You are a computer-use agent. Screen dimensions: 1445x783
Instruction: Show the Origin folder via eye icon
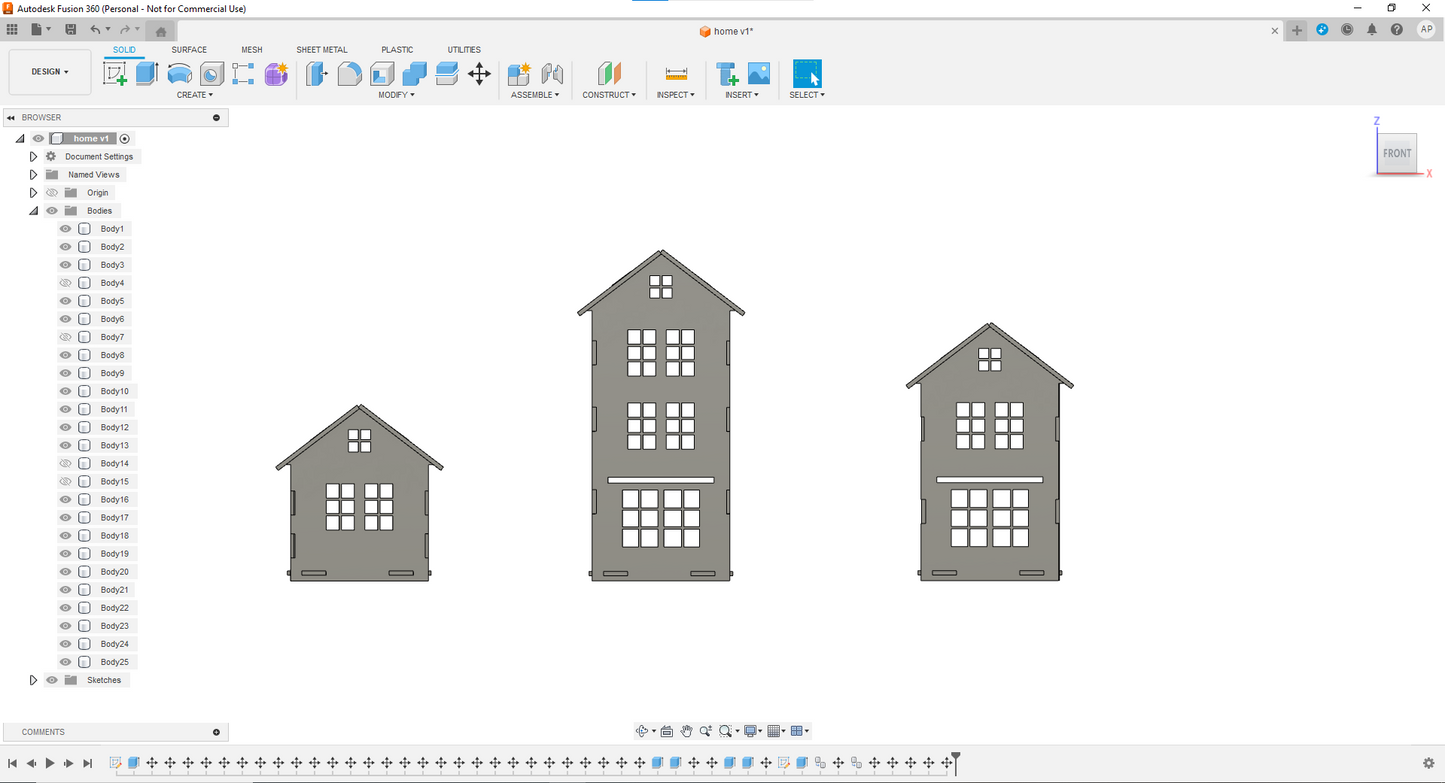click(52, 193)
